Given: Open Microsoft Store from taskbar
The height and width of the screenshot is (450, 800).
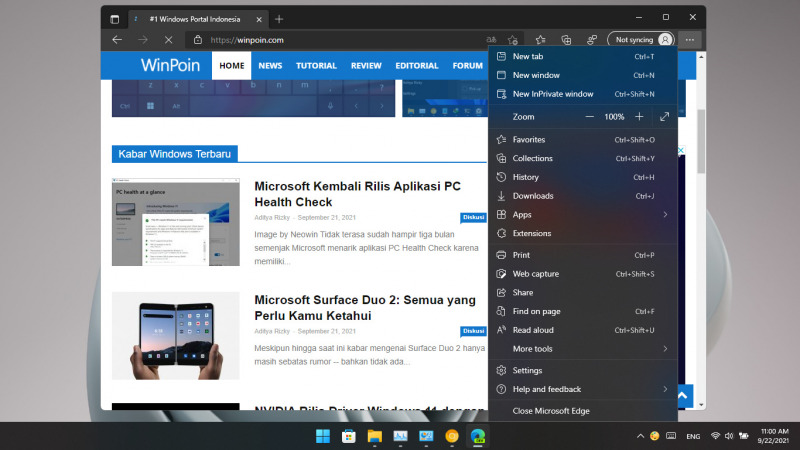Looking at the screenshot, I should point(349,436).
